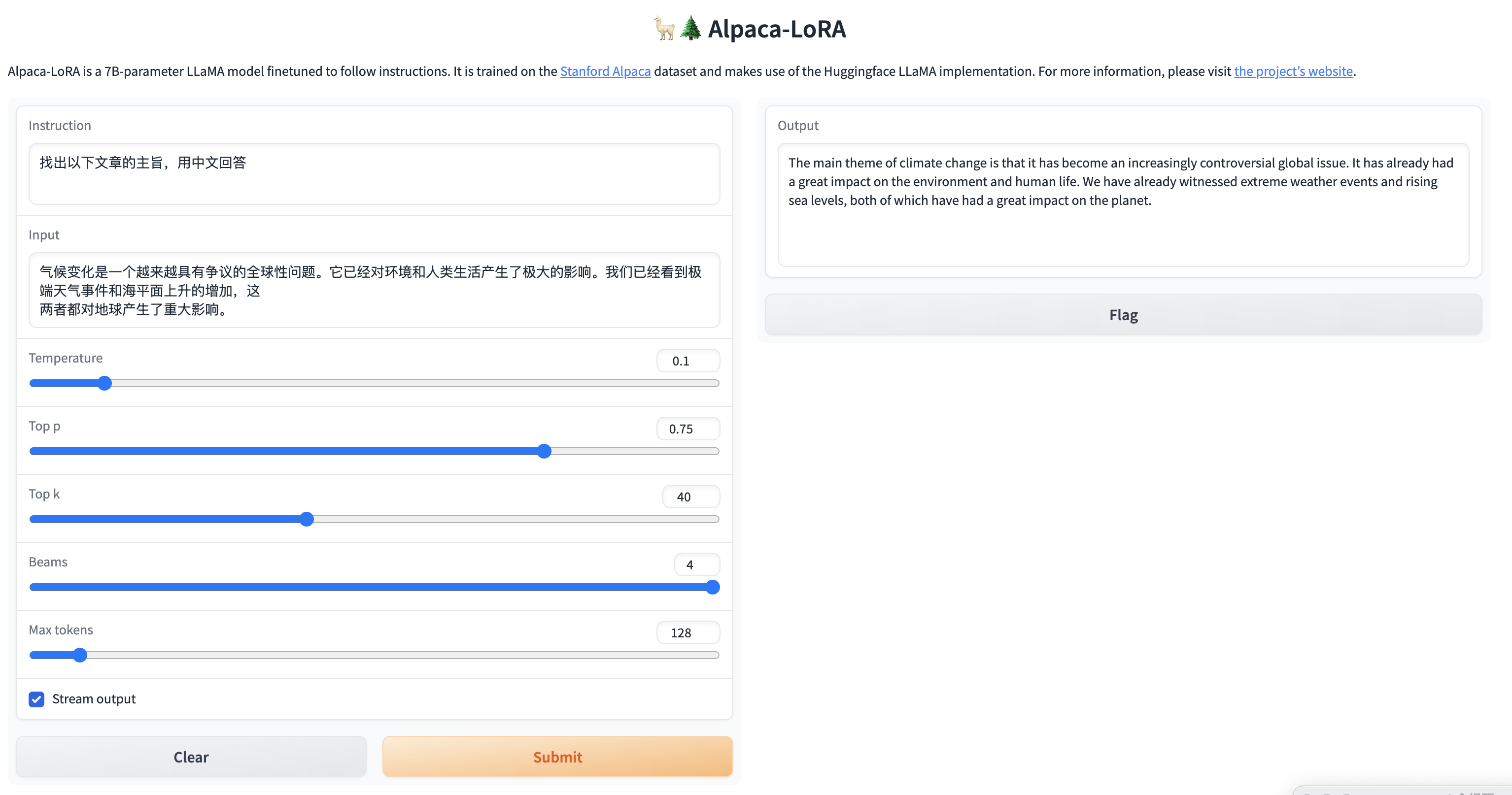Disable the Stream output checkbox

click(x=36, y=699)
